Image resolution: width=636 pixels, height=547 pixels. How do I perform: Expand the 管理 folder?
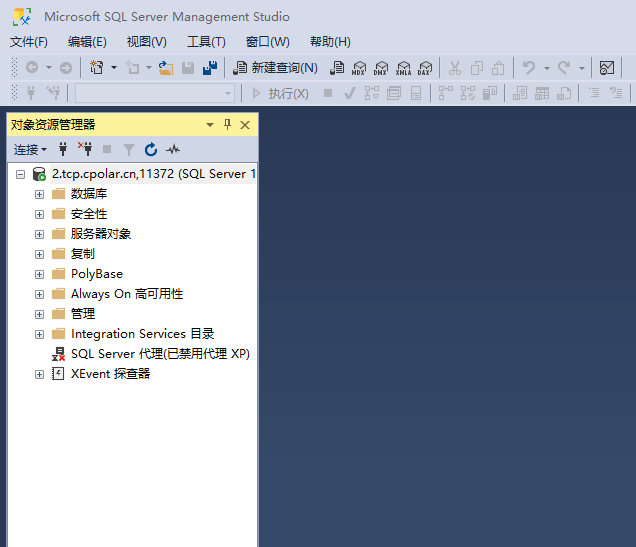point(39,314)
